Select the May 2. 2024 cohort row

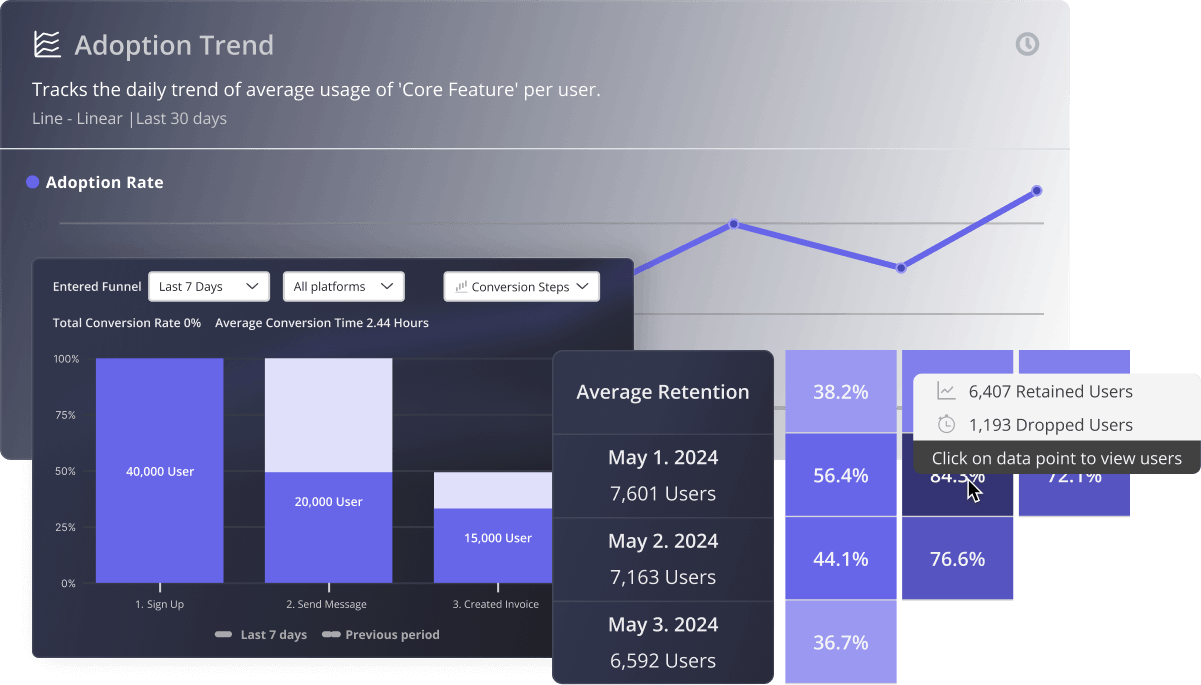[x=663, y=559]
